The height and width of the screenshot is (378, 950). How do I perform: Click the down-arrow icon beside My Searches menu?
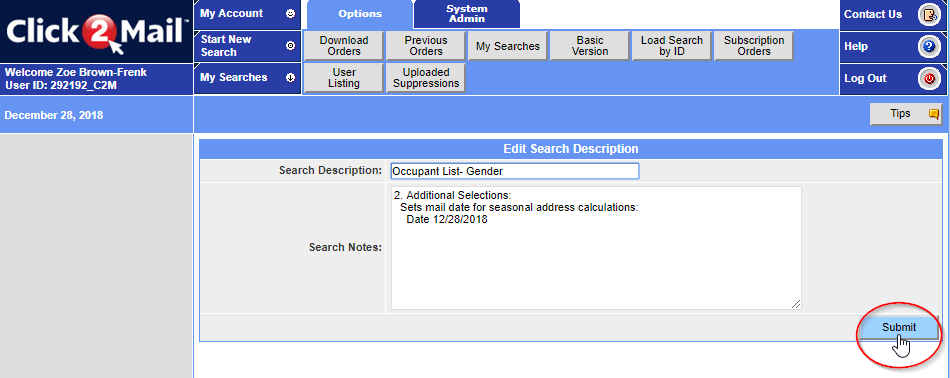[290, 78]
